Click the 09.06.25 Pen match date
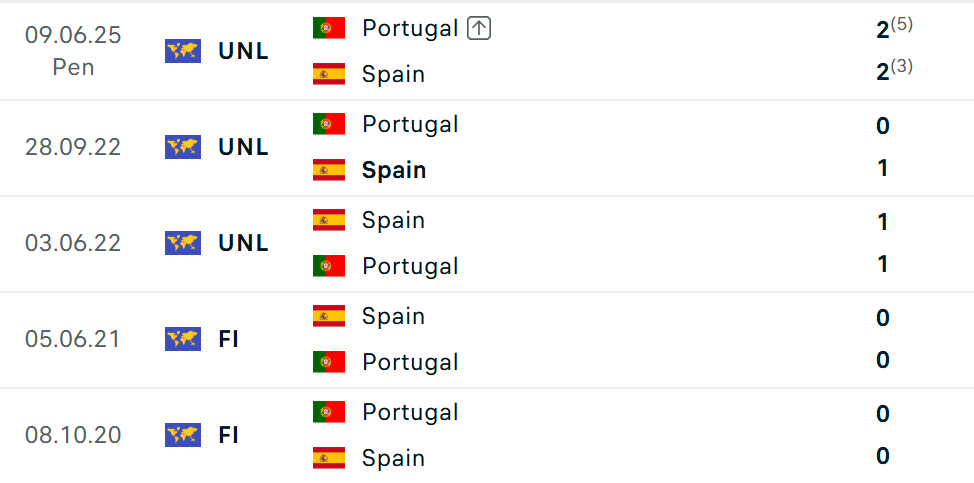Viewport: 974px width, 483px height. (x=73, y=51)
